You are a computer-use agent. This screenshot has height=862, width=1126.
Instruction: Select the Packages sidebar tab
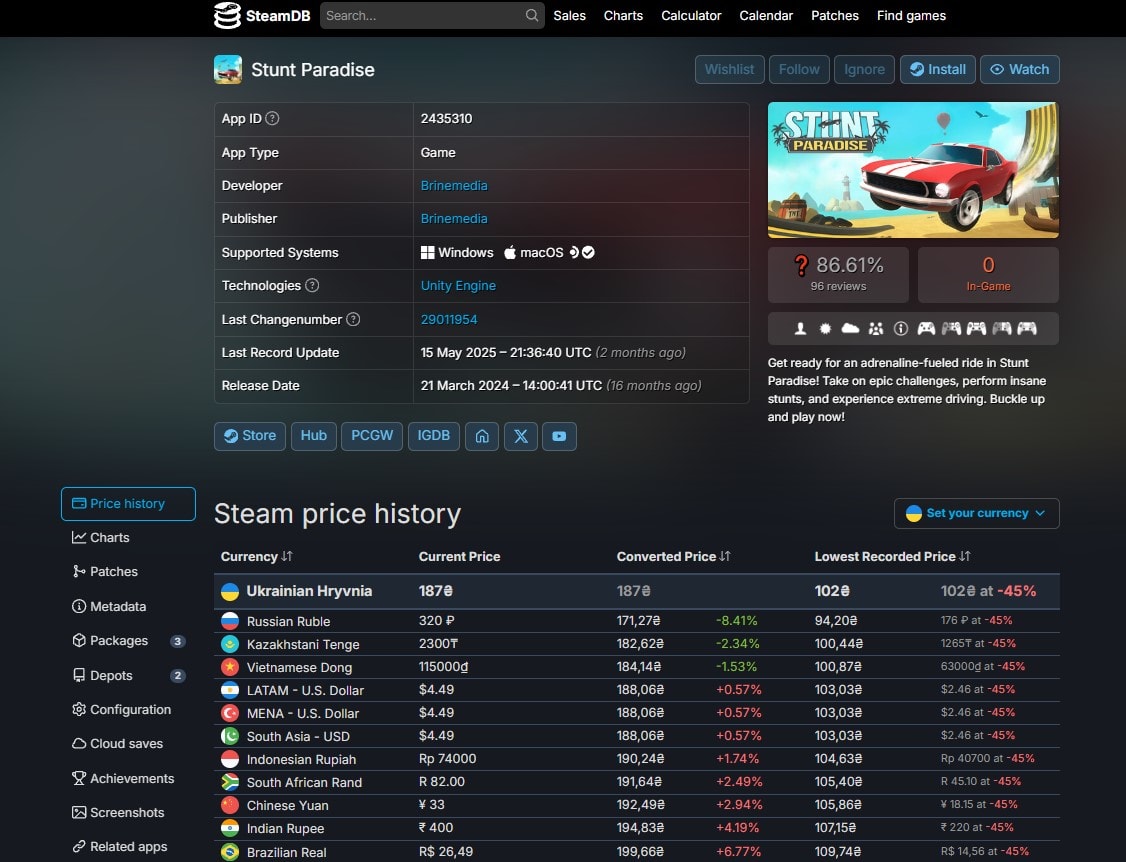tap(128, 641)
